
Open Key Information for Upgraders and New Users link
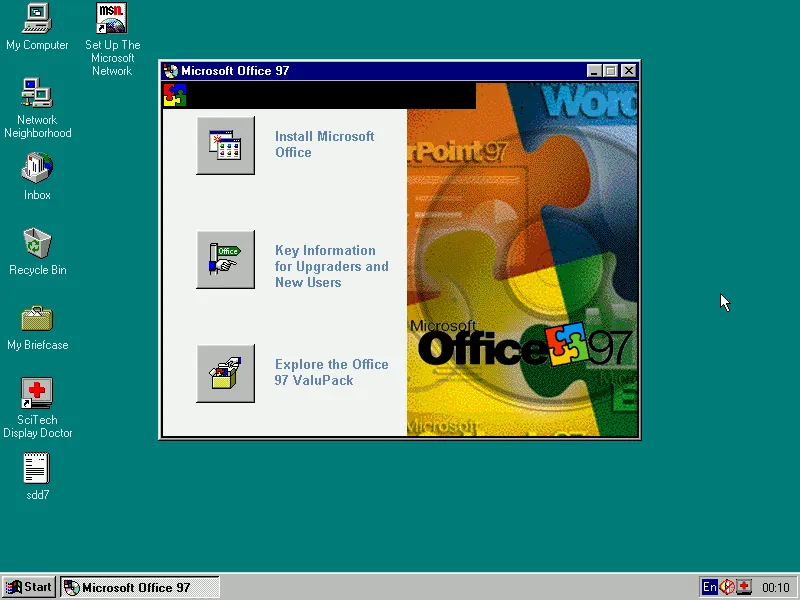[x=332, y=266]
